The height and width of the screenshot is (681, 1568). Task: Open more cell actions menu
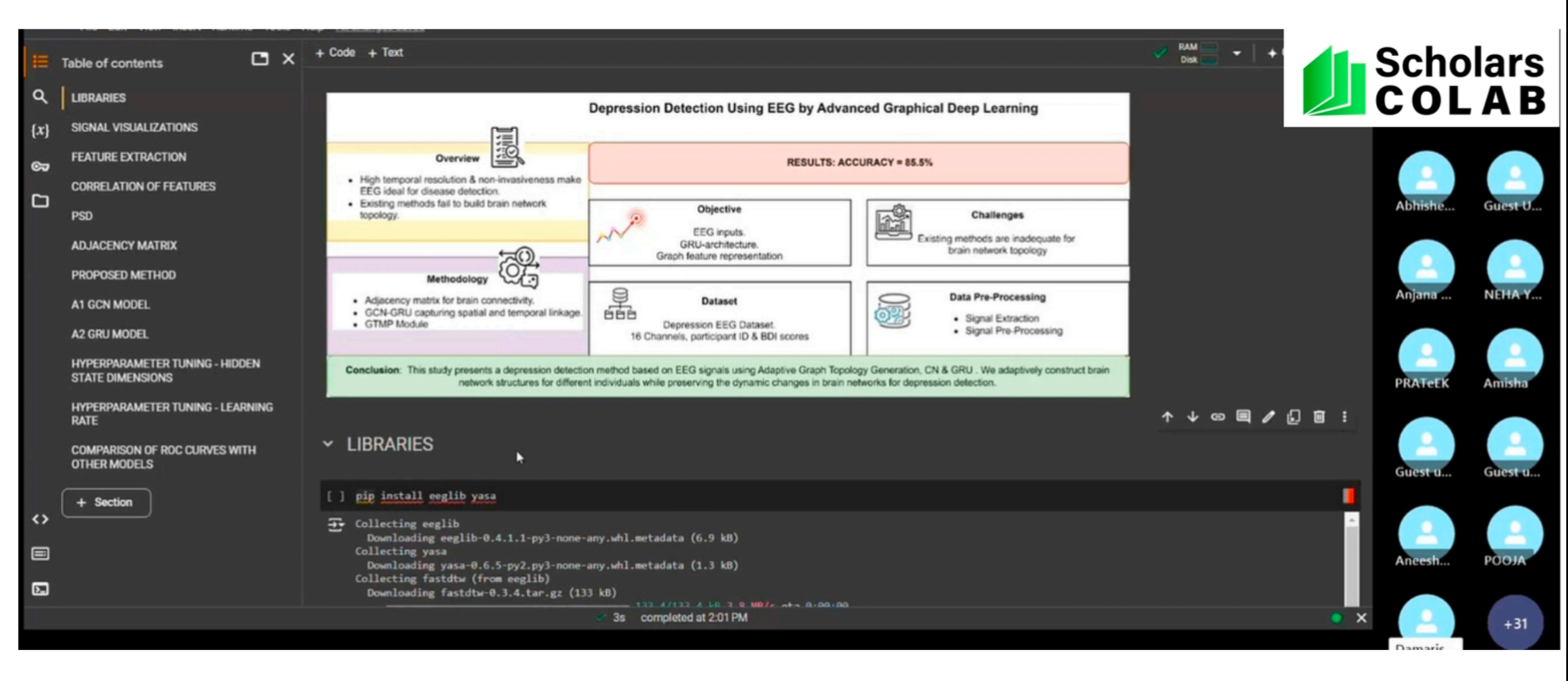1344,417
